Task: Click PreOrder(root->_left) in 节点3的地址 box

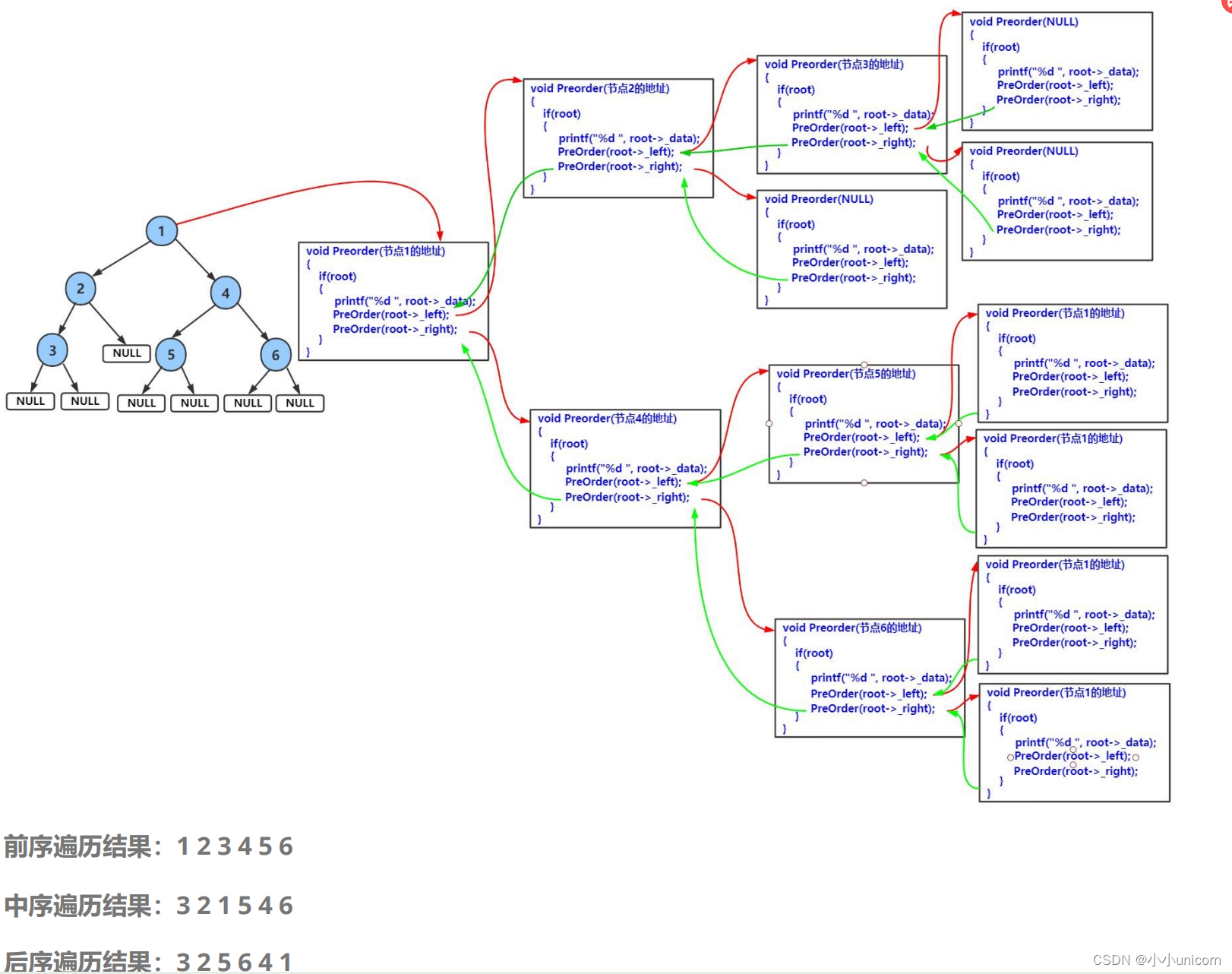Action: 850,128
